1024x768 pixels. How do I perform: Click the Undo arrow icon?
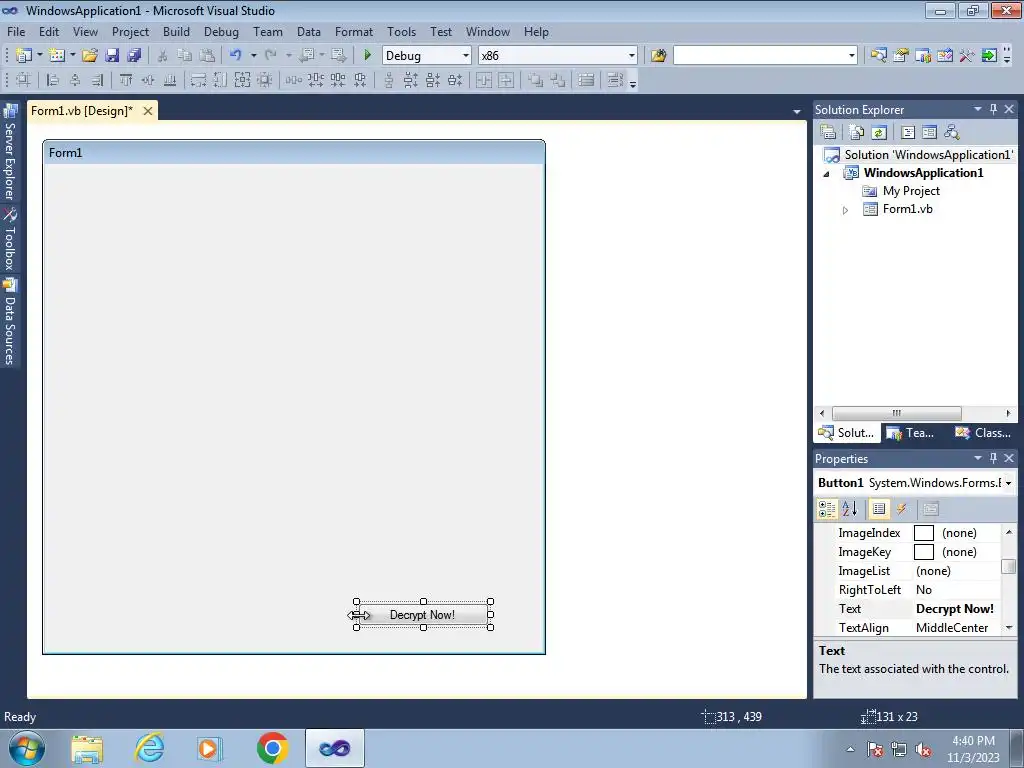click(x=236, y=56)
